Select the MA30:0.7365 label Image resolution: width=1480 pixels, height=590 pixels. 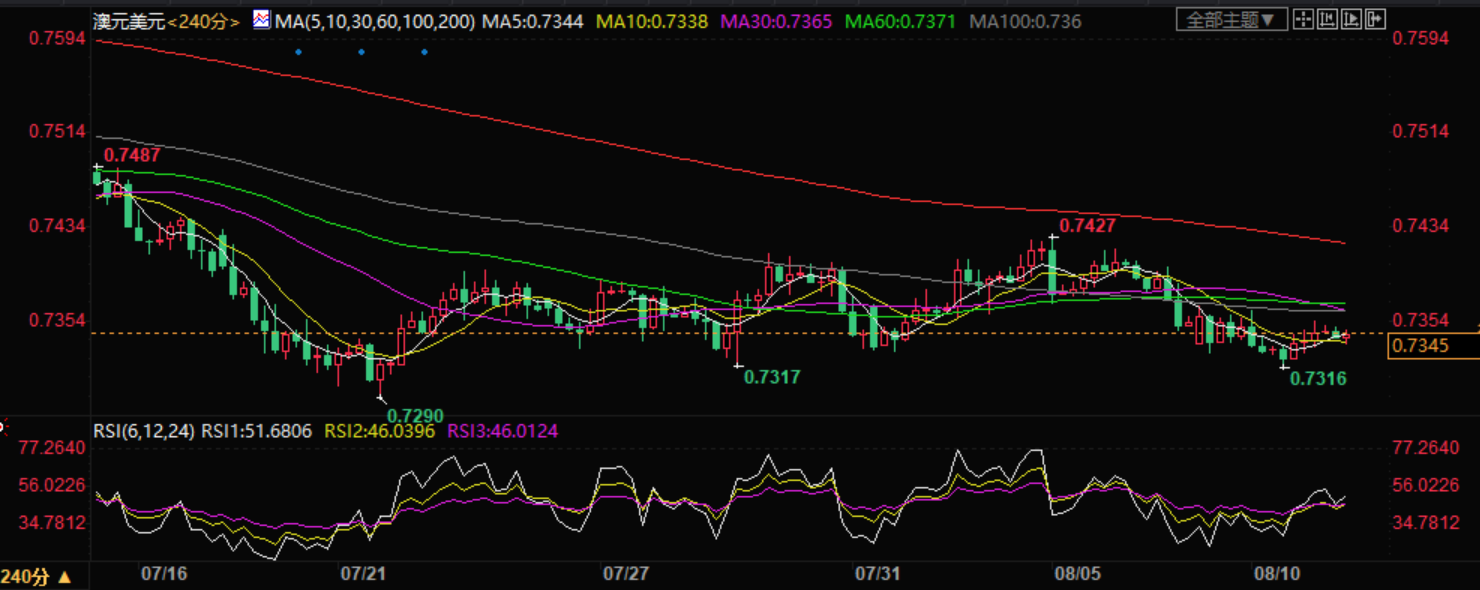click(776, 20)
